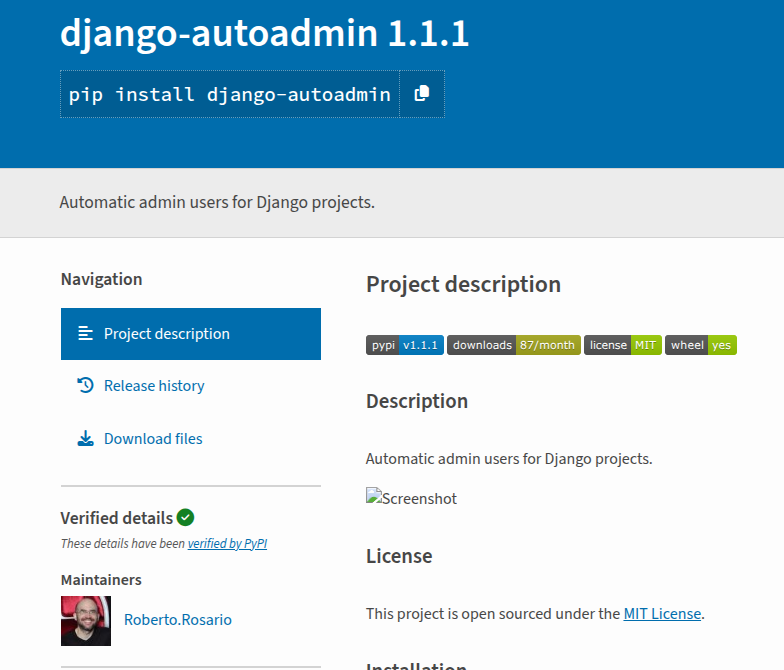Click the Navigation heading

click(x=102, y=279)
